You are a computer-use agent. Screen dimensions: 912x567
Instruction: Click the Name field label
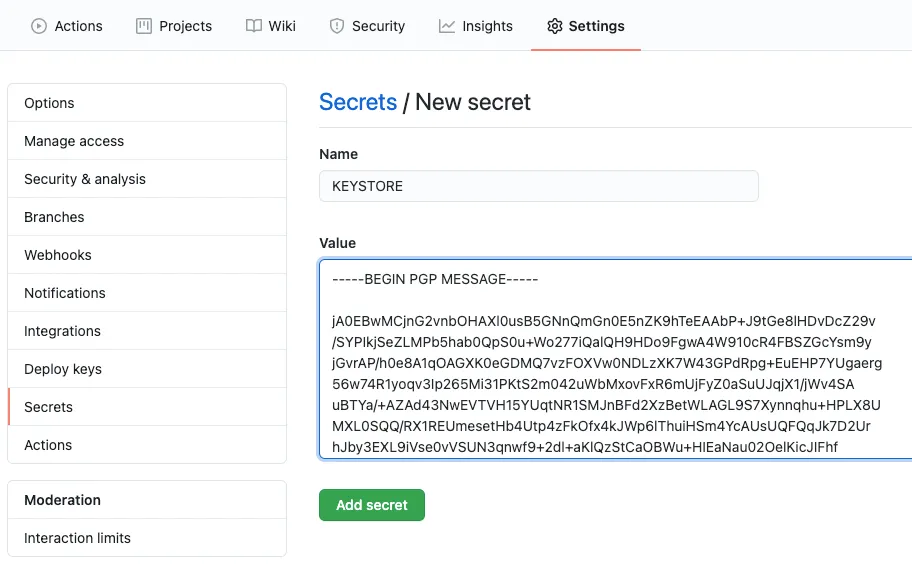point(339,154)
